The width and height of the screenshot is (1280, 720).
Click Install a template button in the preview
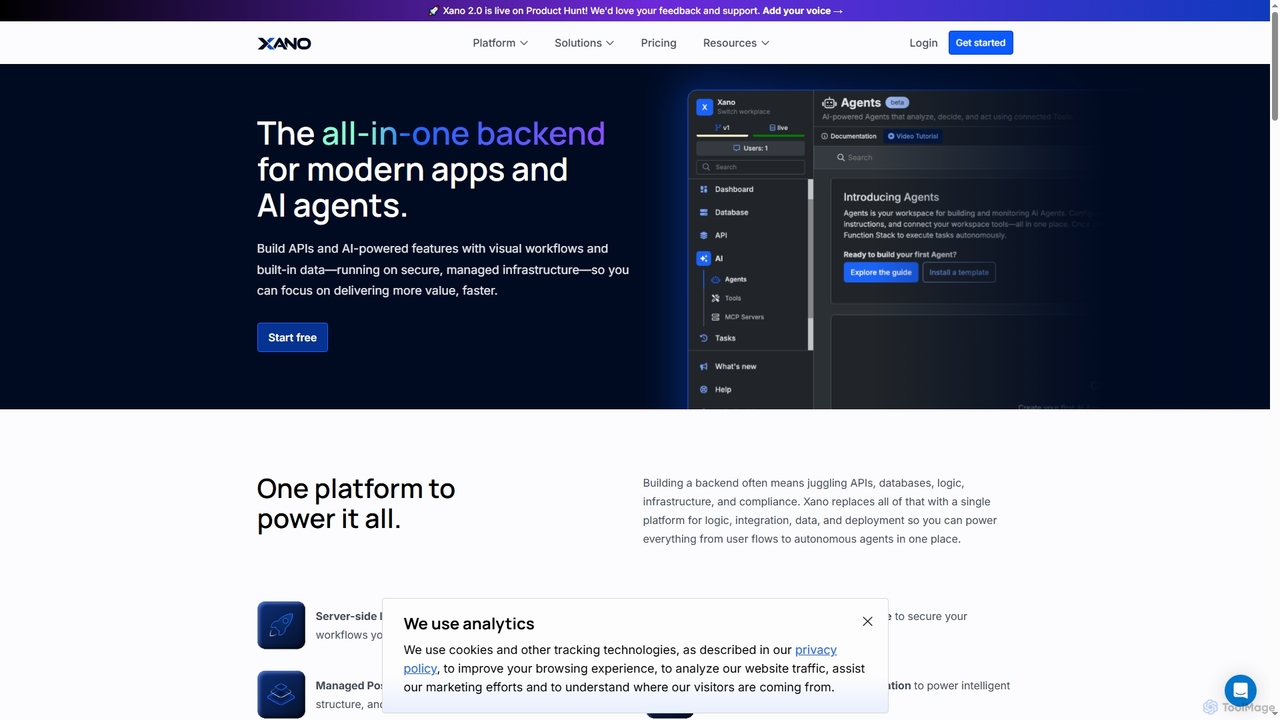coord(959,272)
